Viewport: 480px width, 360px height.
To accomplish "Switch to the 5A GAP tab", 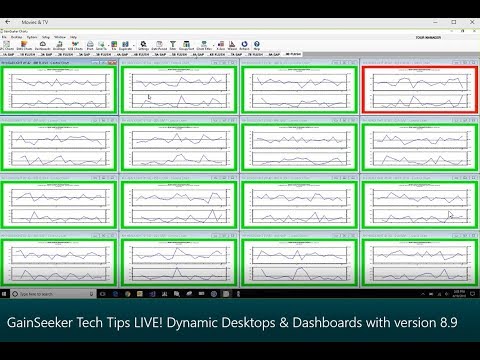I will (x=160, y=54).
